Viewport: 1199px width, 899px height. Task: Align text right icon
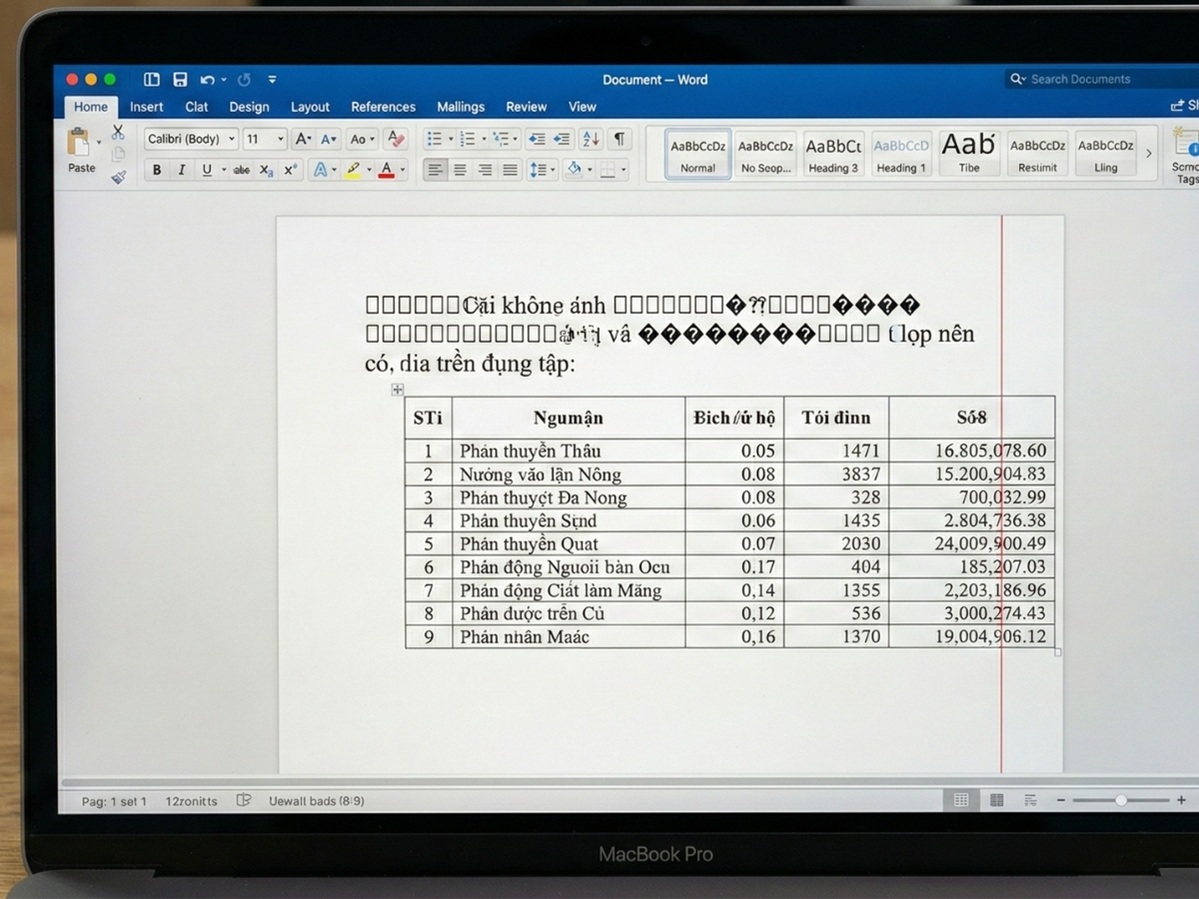click(485, 170)
